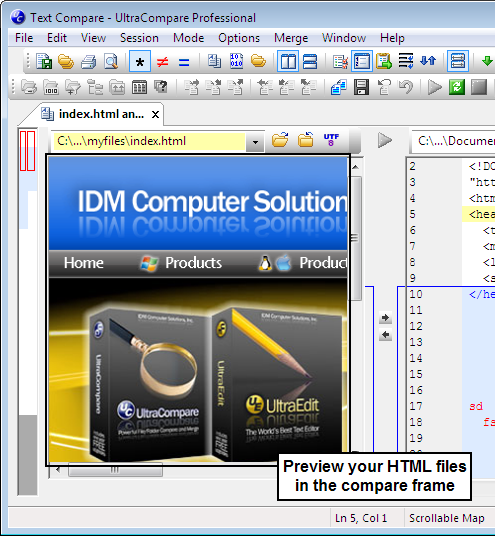Toggle show only different lines (≠) button
The width and height of the screenshot is (495, 536).
[x=162, y=62]
